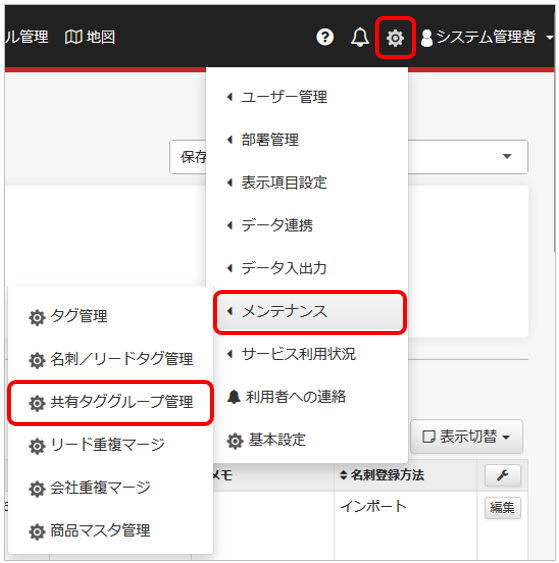
Task: Select 共有タググループ管理 entry
Action: [111, 402]
